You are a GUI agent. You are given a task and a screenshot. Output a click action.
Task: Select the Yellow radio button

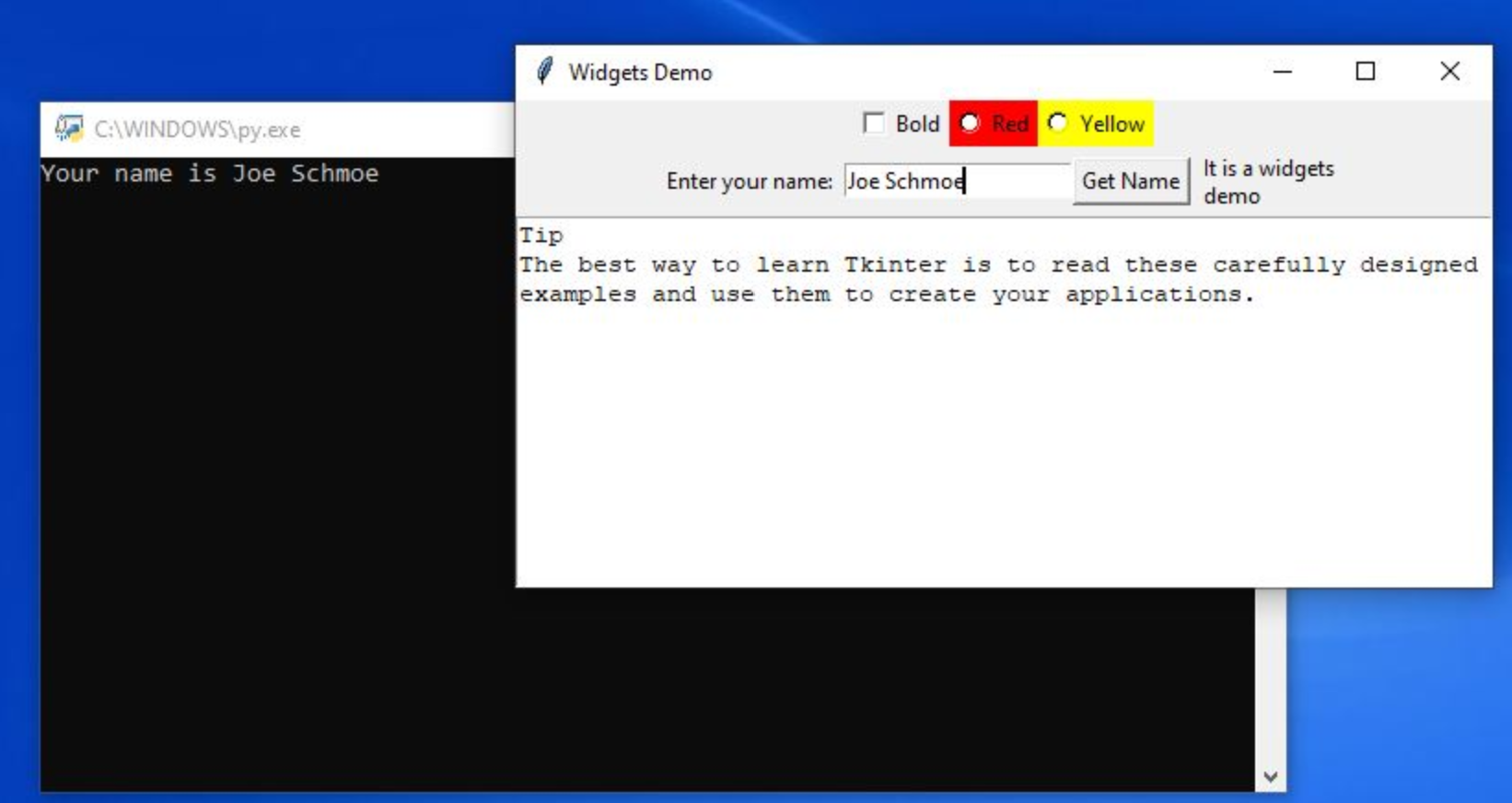point(1058,123)
